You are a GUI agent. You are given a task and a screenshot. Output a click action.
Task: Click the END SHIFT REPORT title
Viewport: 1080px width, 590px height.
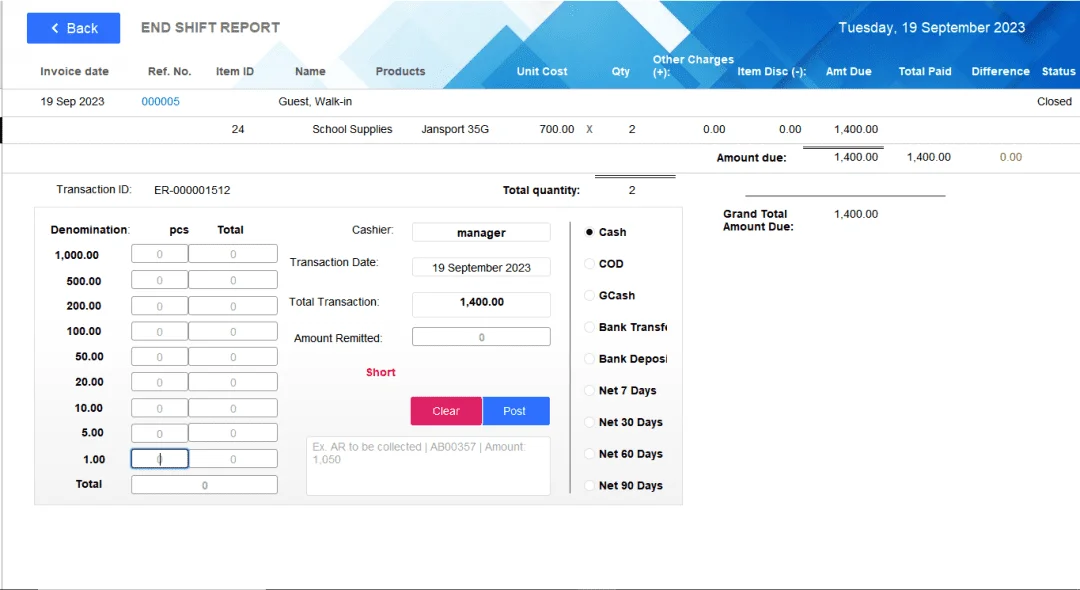pos(211,28)
